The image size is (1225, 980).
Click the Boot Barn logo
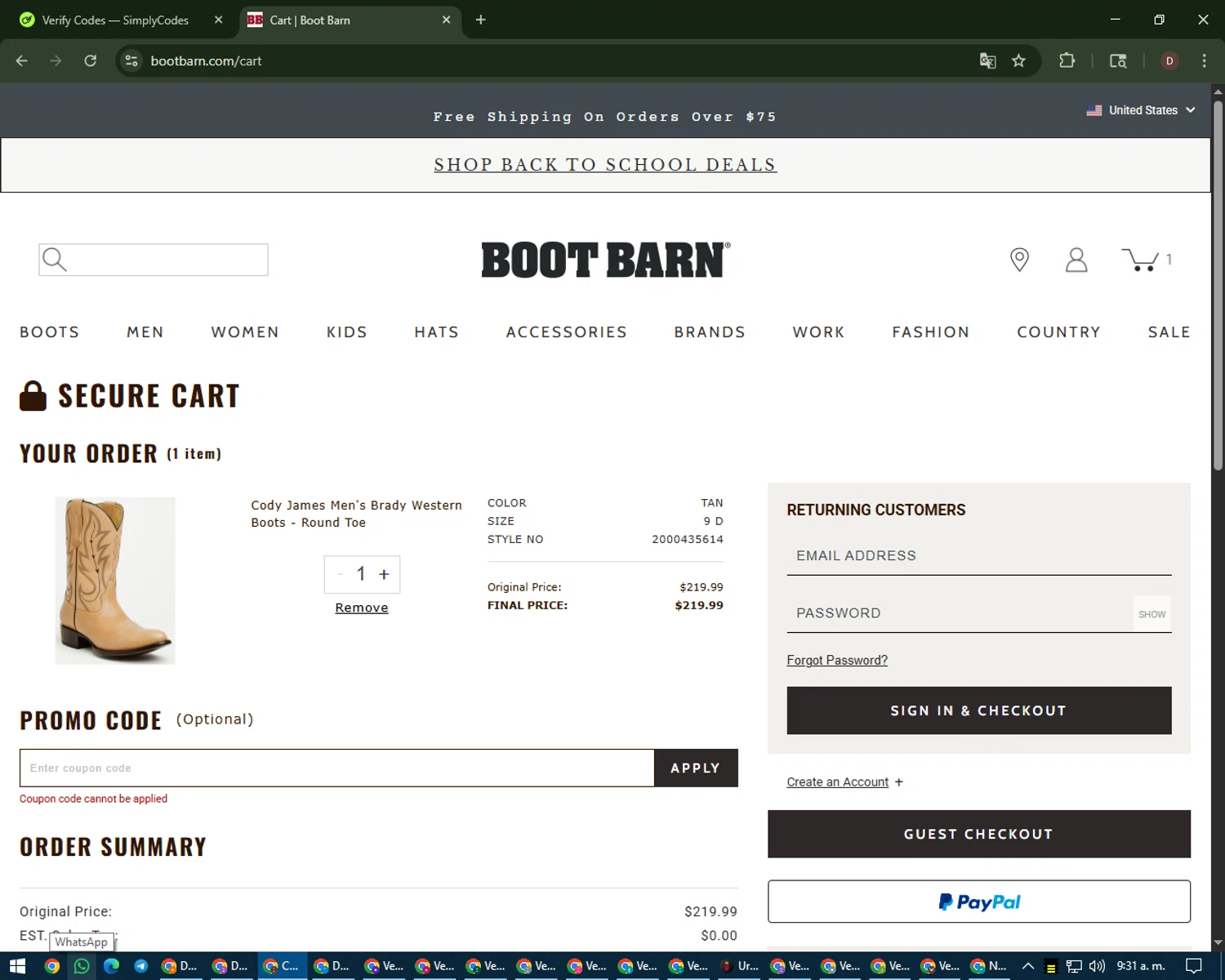(x=606, y=260)
